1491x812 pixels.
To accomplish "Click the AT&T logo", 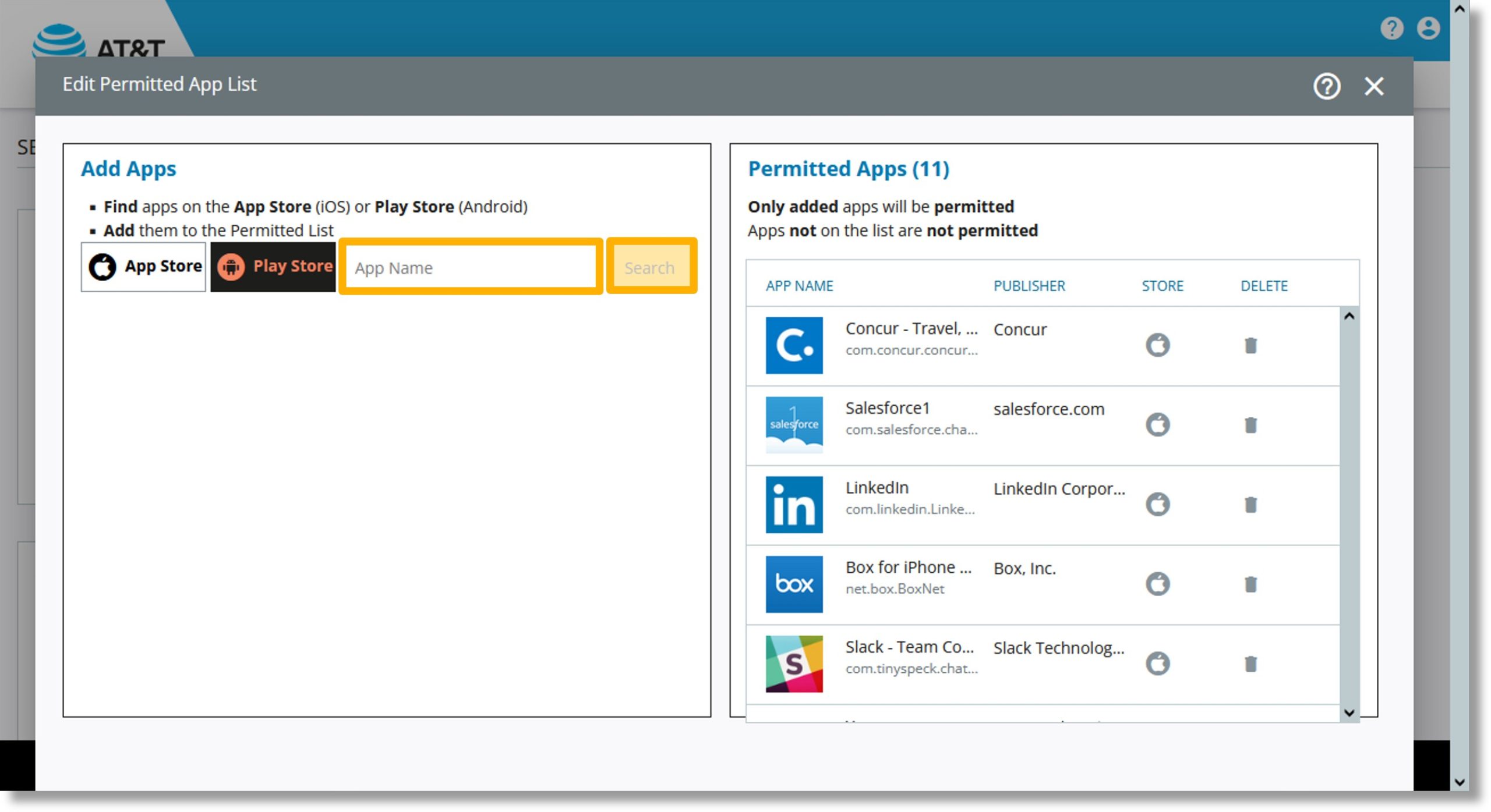I will coord(99,42).
